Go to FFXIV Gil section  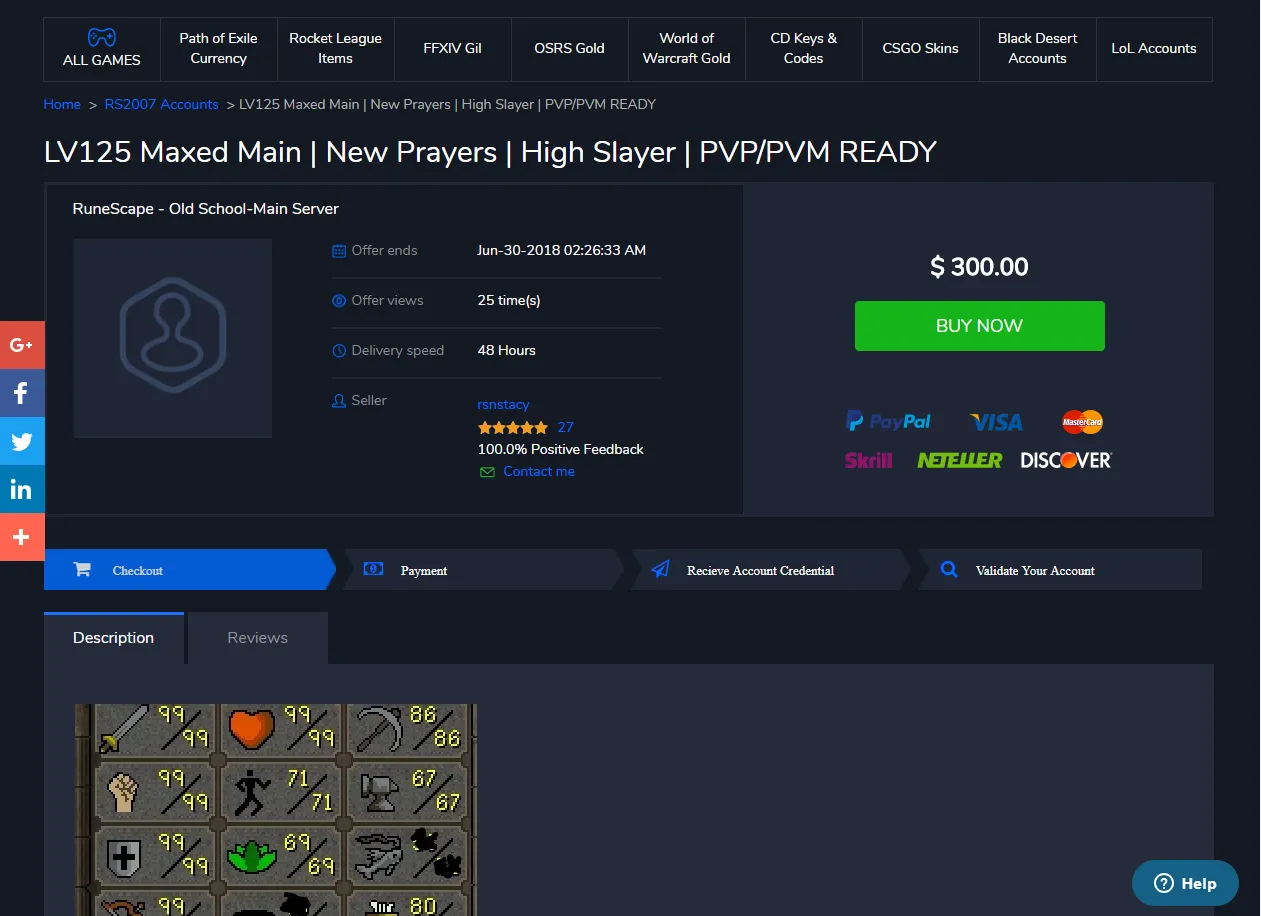tap(452, 48)
